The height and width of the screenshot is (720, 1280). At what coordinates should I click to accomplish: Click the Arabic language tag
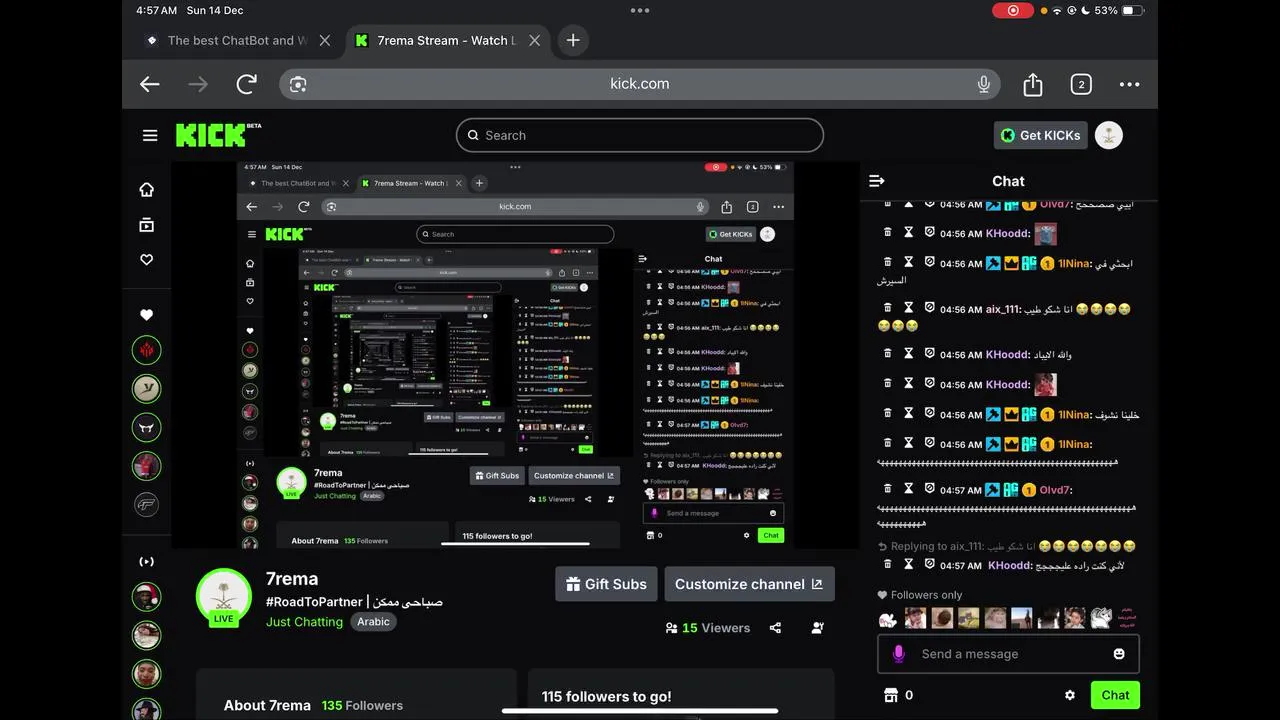tap(373, 622)
